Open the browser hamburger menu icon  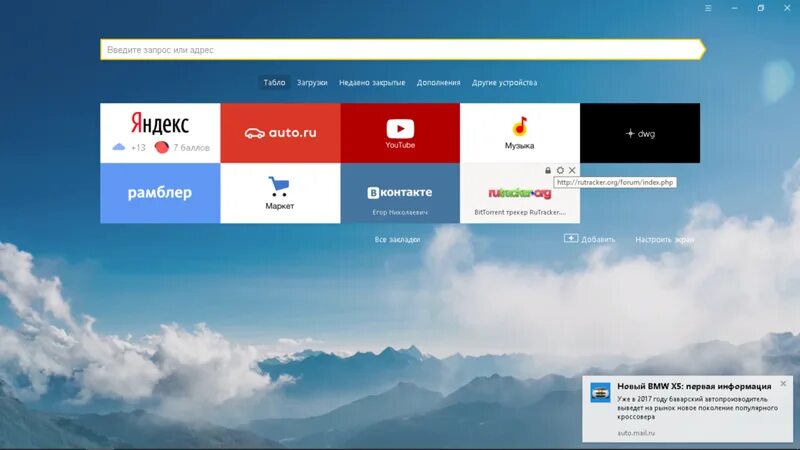click(708, 8)
